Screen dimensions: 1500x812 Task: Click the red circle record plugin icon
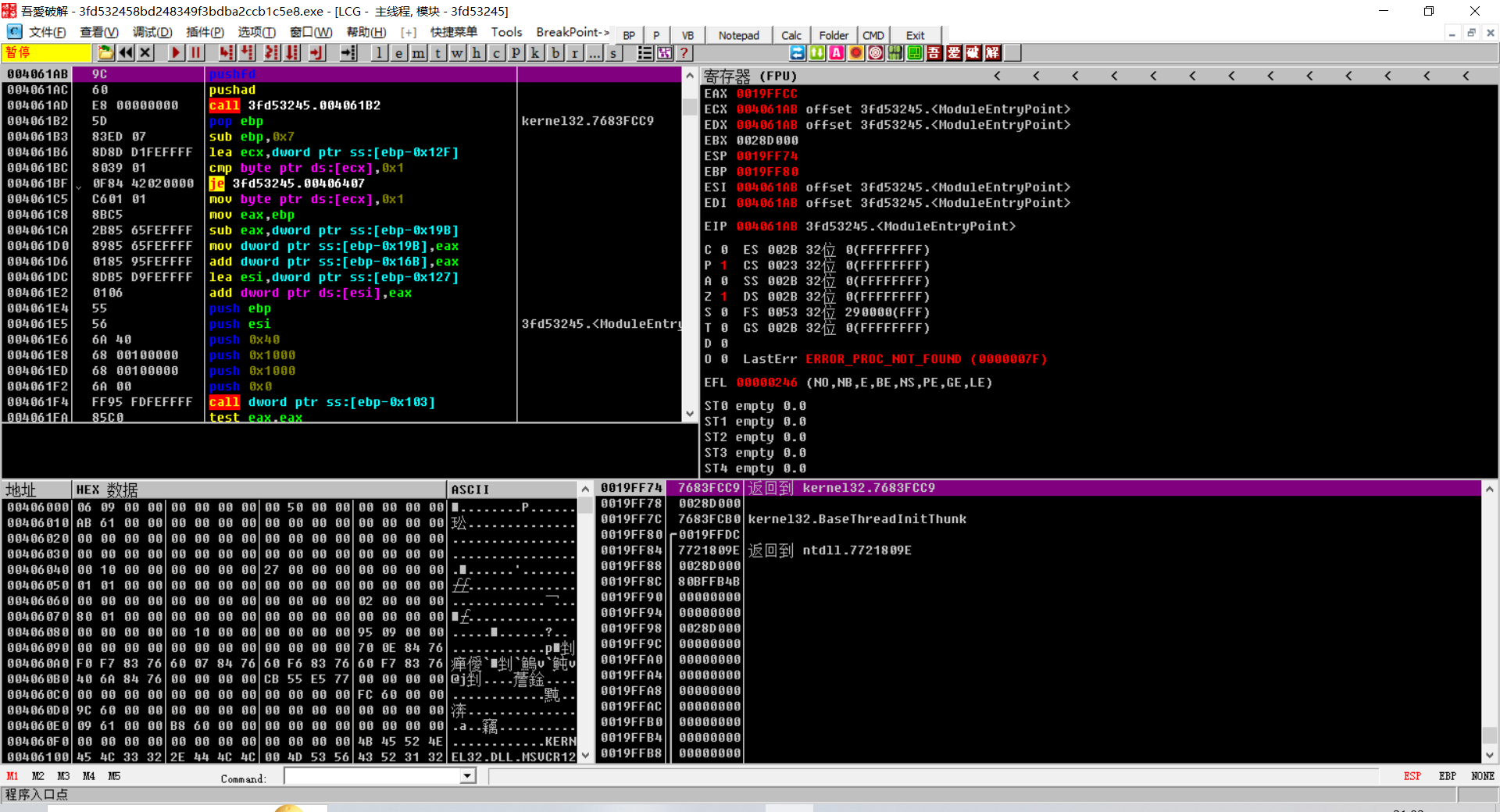[x=855, y=52]
